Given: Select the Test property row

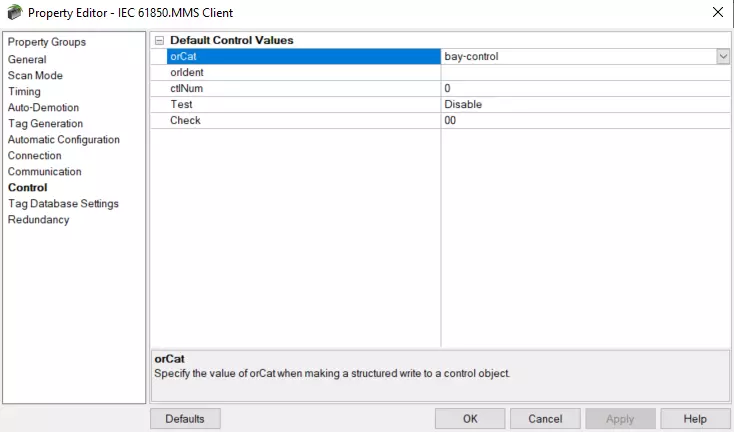Looking at the screenshot, I should 303,104.
